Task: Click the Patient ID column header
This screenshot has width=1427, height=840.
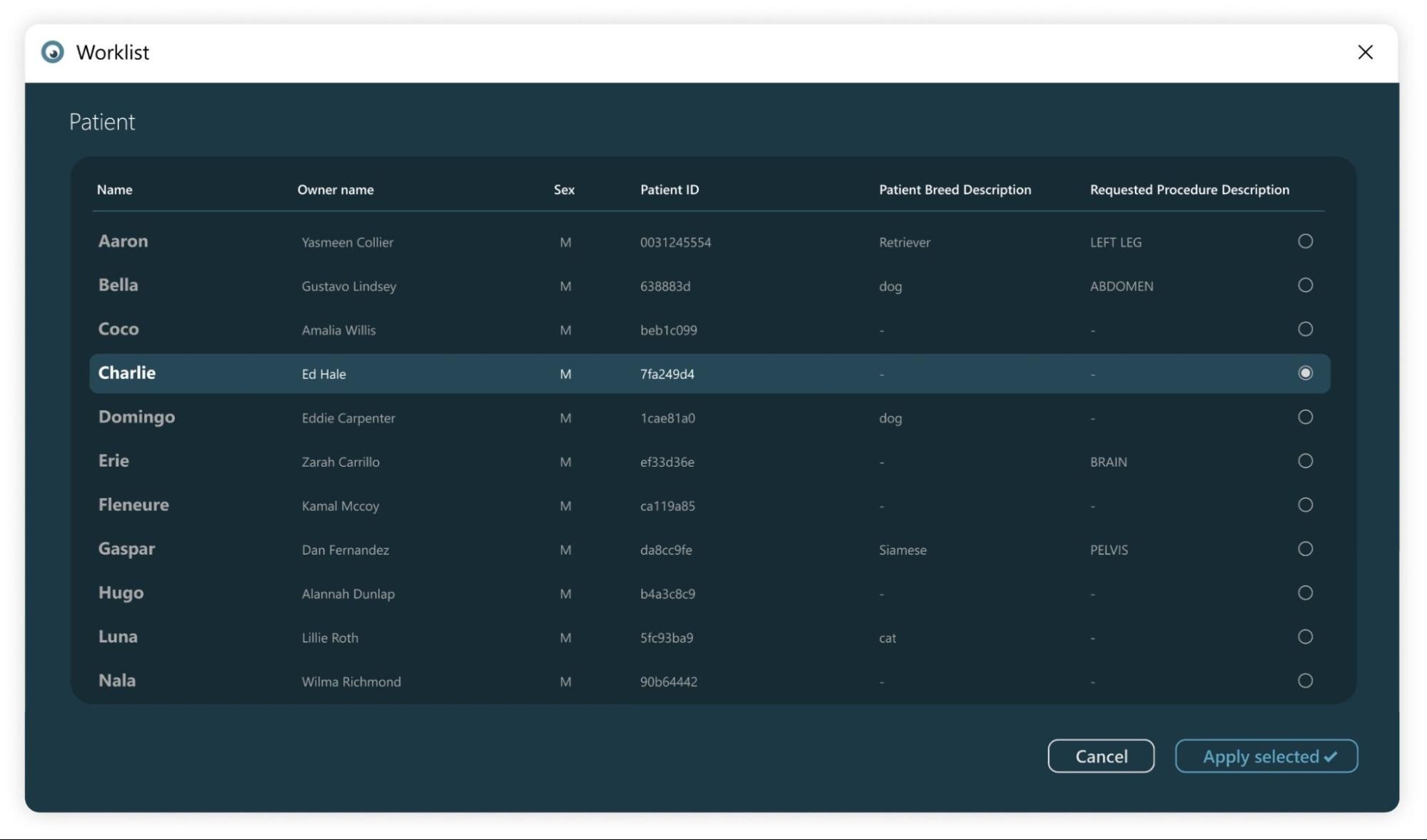Action: [x=669, y=190]
